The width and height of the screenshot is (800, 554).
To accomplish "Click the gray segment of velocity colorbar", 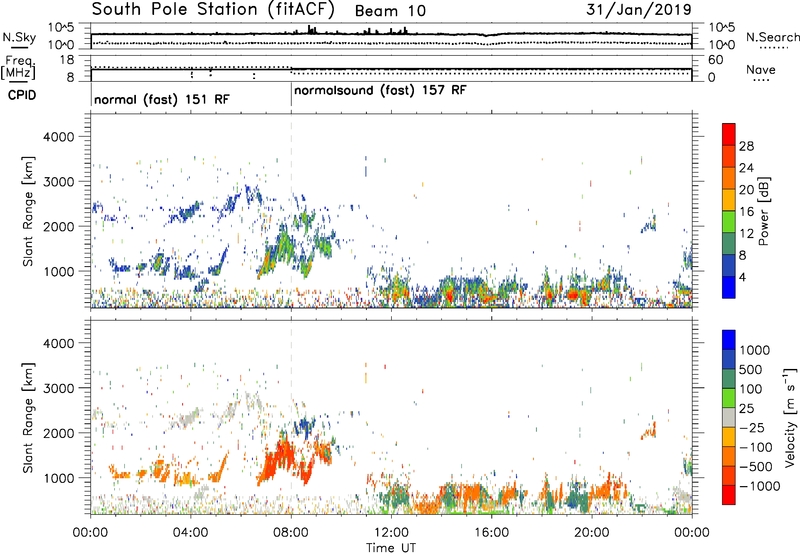I will [729, 417].
